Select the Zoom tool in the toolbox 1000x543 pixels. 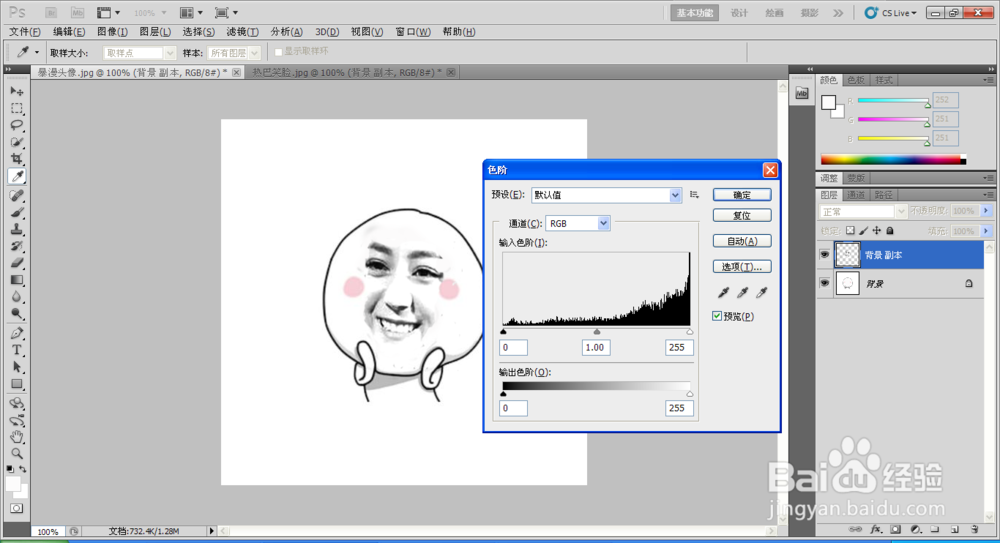coord(17,454)
